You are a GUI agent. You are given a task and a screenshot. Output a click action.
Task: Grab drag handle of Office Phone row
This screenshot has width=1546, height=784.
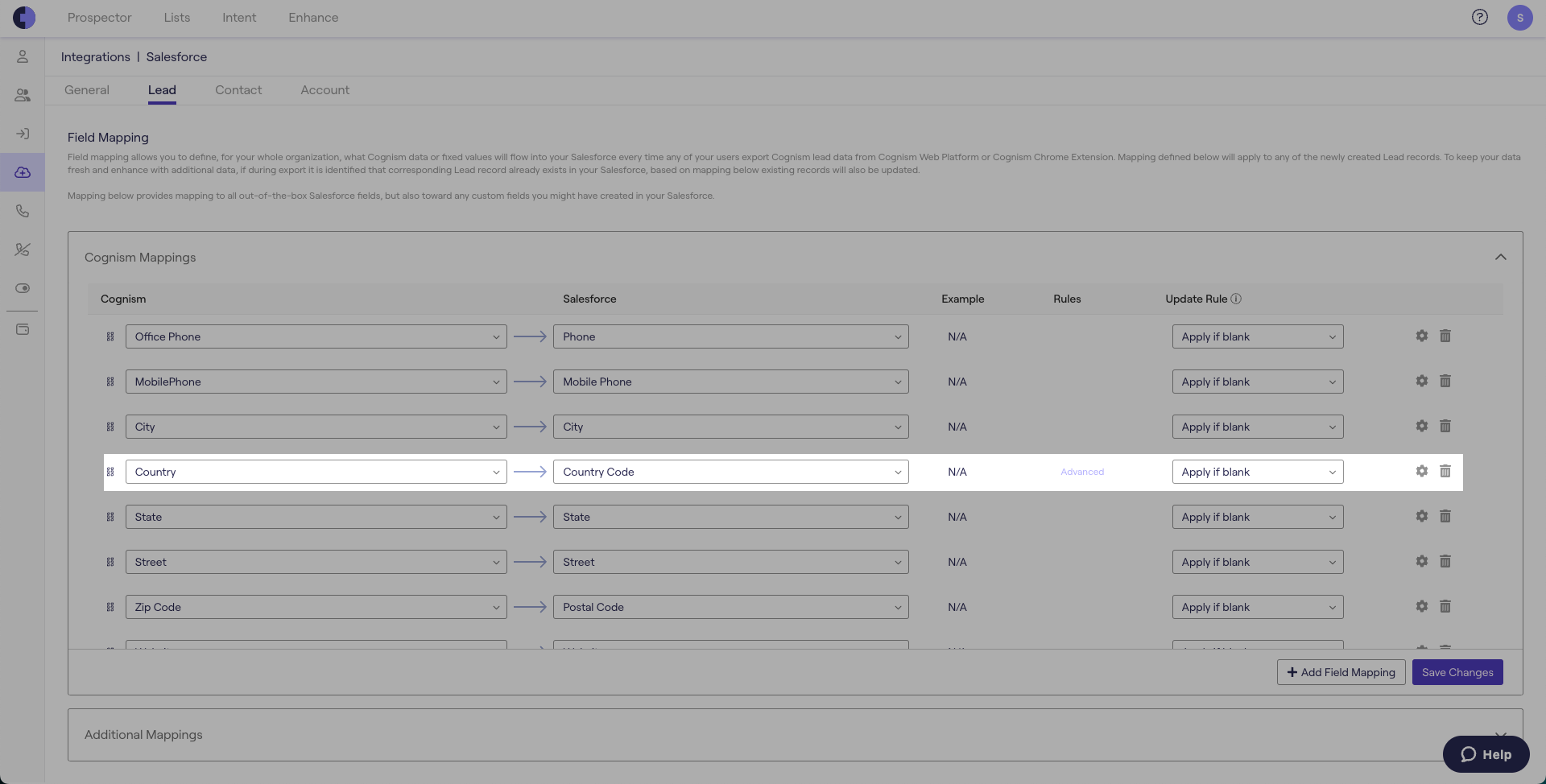click(110, 336)
